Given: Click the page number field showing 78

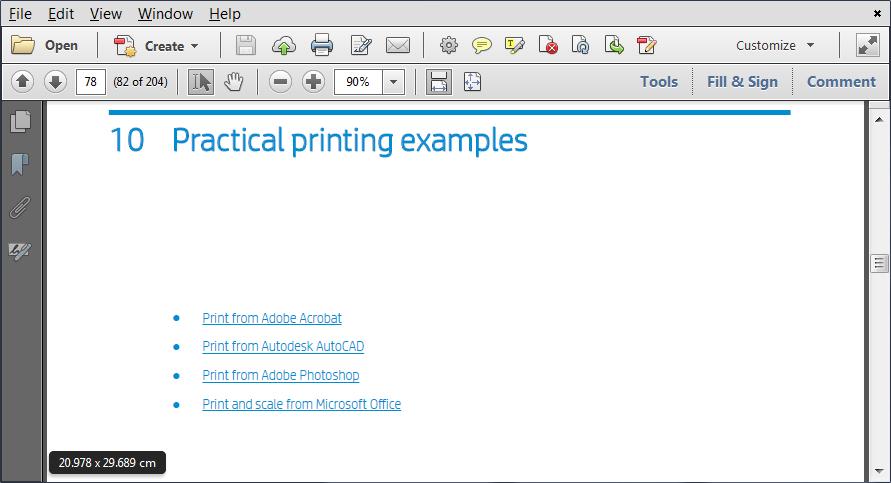Looking at the screenshot, I should point(91,82).
